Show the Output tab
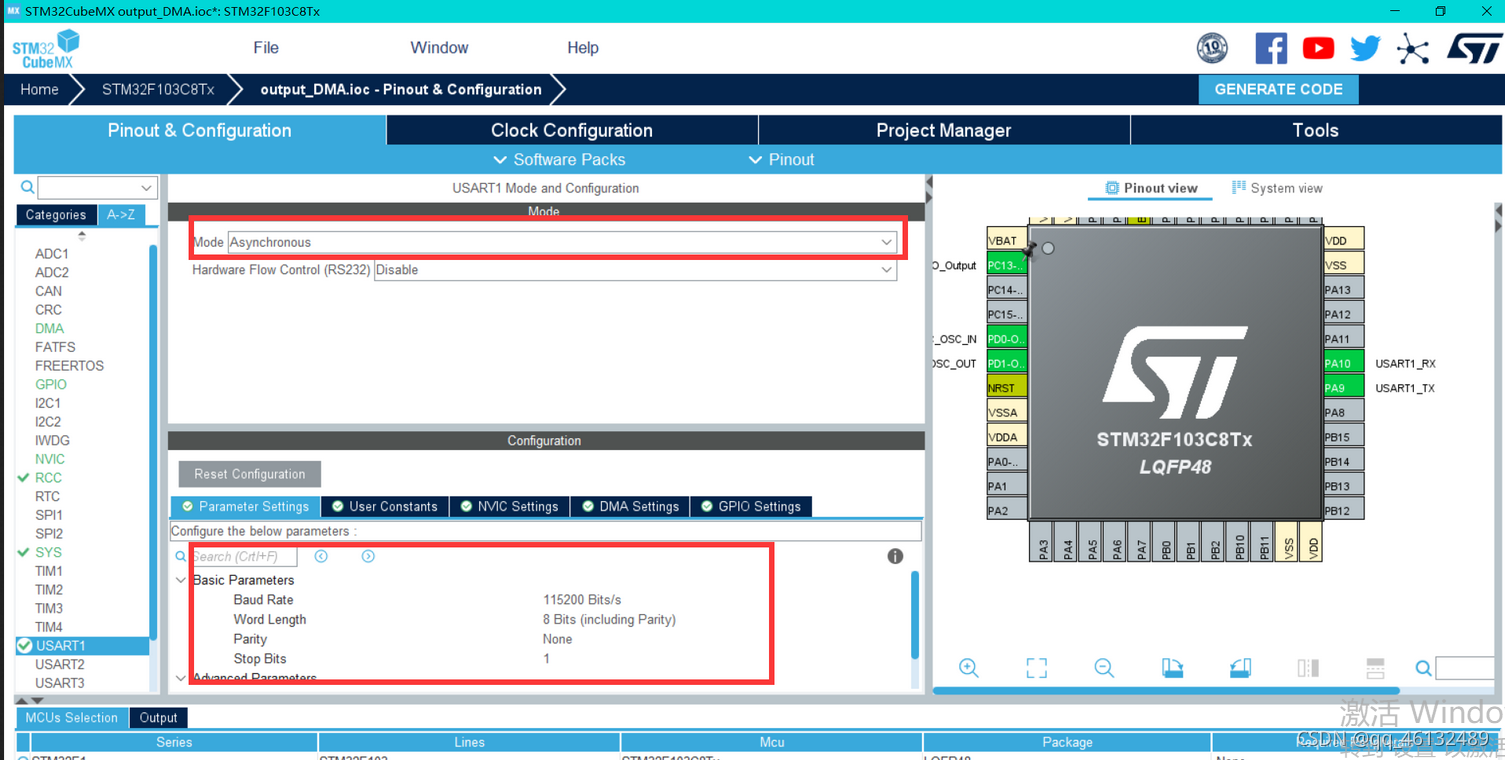 158,718
